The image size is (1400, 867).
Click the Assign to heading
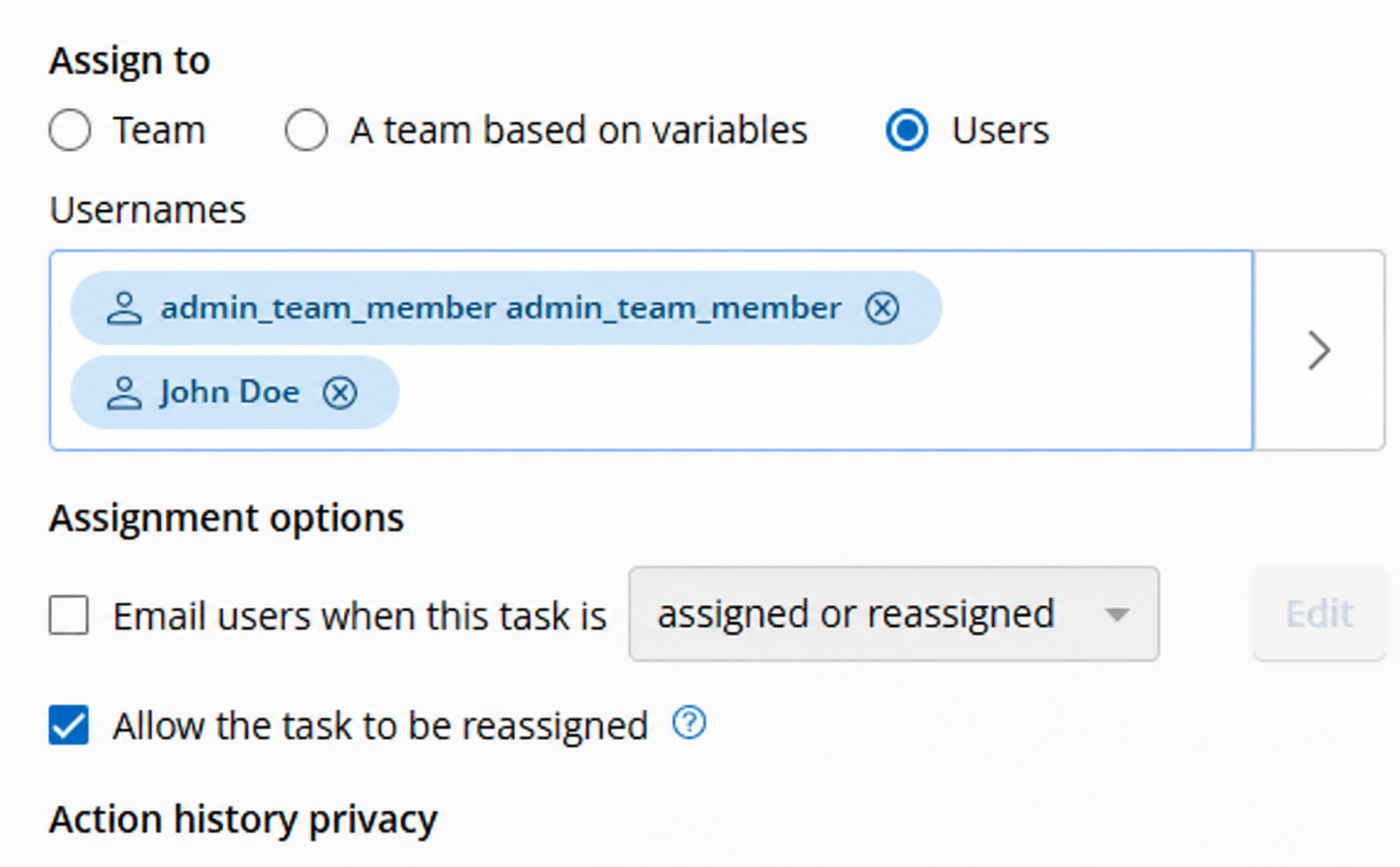(x=129, y=61)
